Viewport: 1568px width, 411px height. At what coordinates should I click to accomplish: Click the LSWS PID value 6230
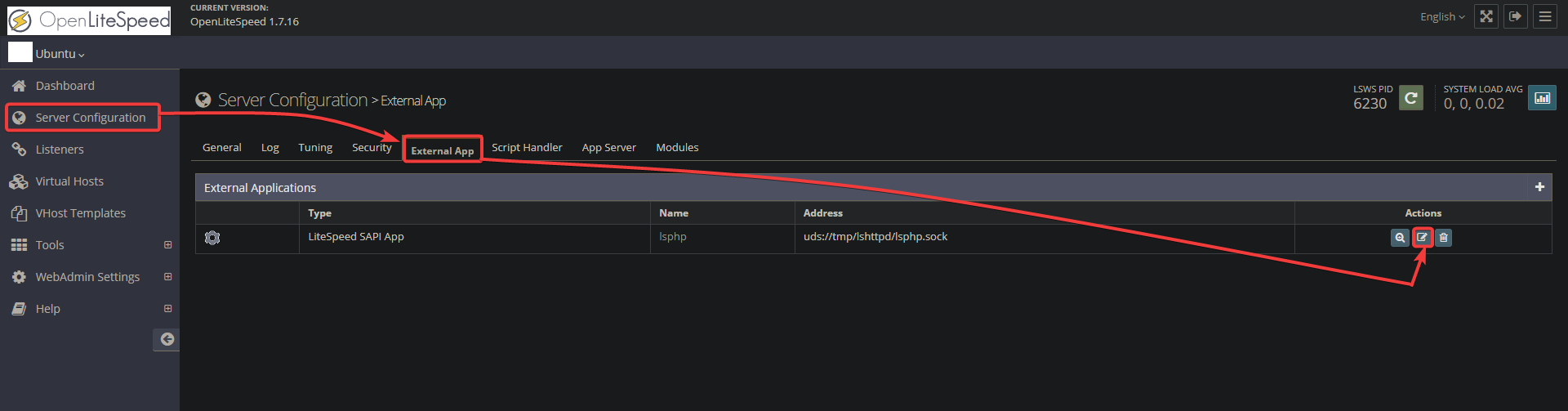click(x=1370, y=104)
